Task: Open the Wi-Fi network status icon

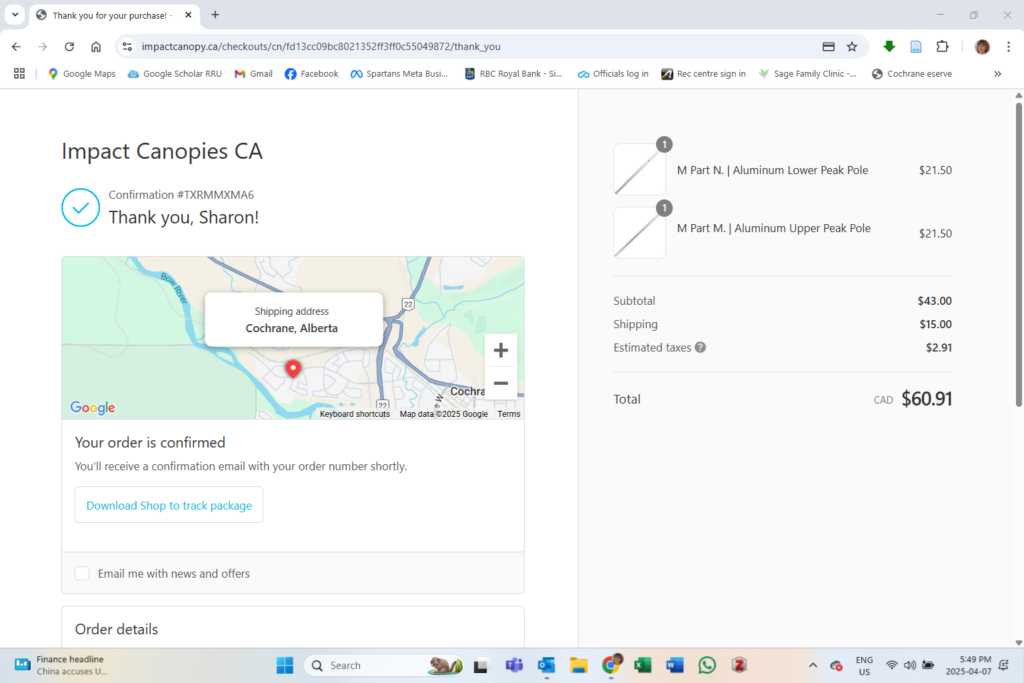Action: (891, 665)
